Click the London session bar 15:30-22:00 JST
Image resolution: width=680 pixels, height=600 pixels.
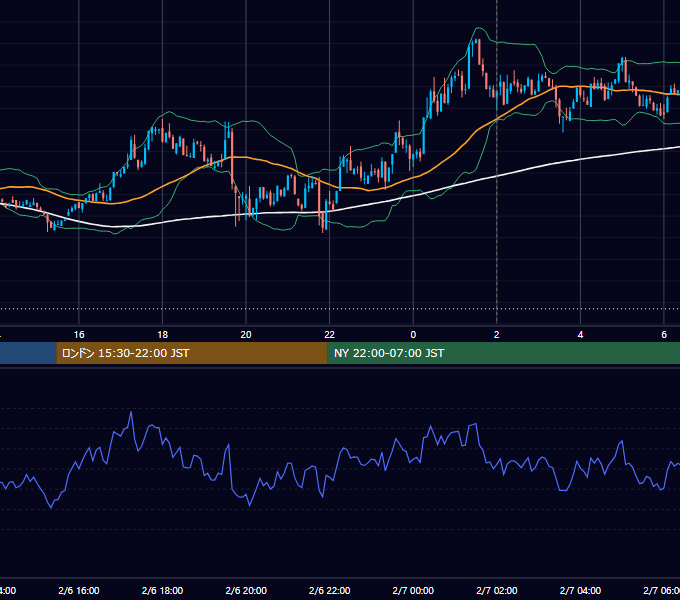192,353
